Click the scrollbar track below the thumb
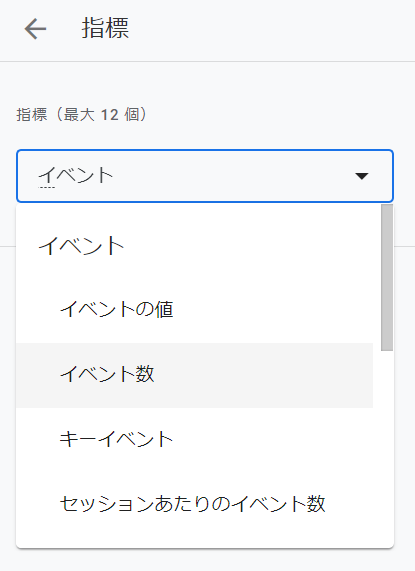This screenshot has width=415, height=571. 387,448
